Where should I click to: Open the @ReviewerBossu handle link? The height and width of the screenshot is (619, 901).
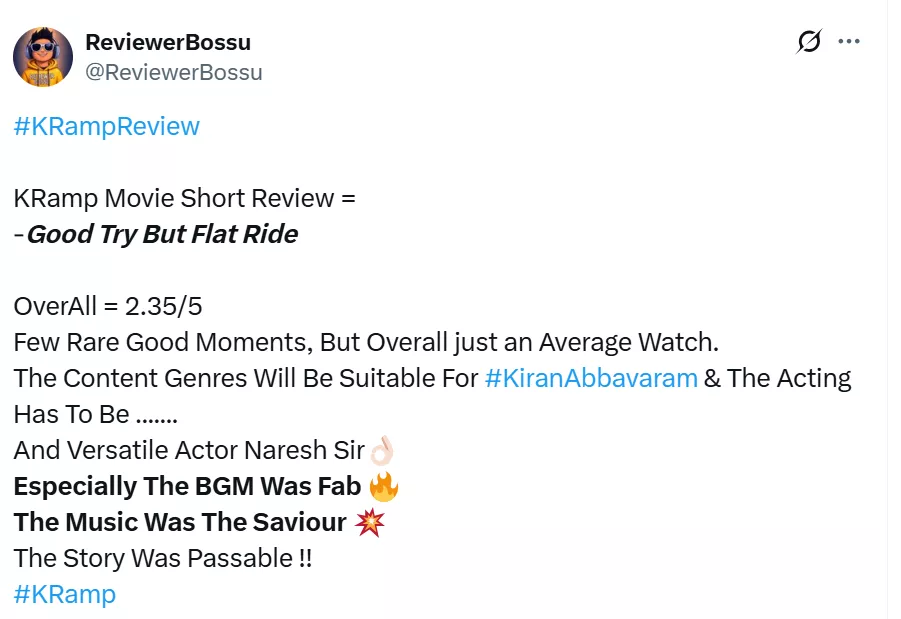click(x=174, y=72)
